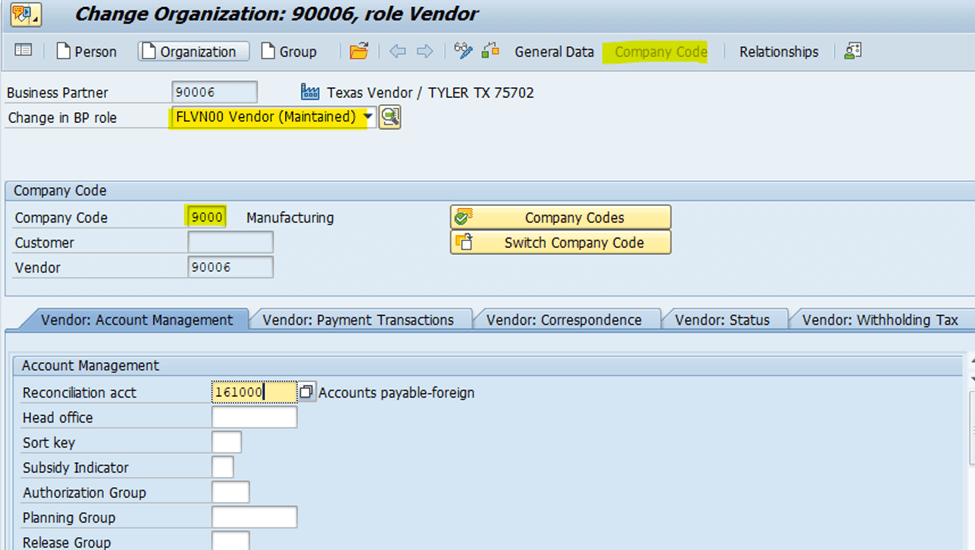Click the transaction menu icon beside the title

point(25,14)
